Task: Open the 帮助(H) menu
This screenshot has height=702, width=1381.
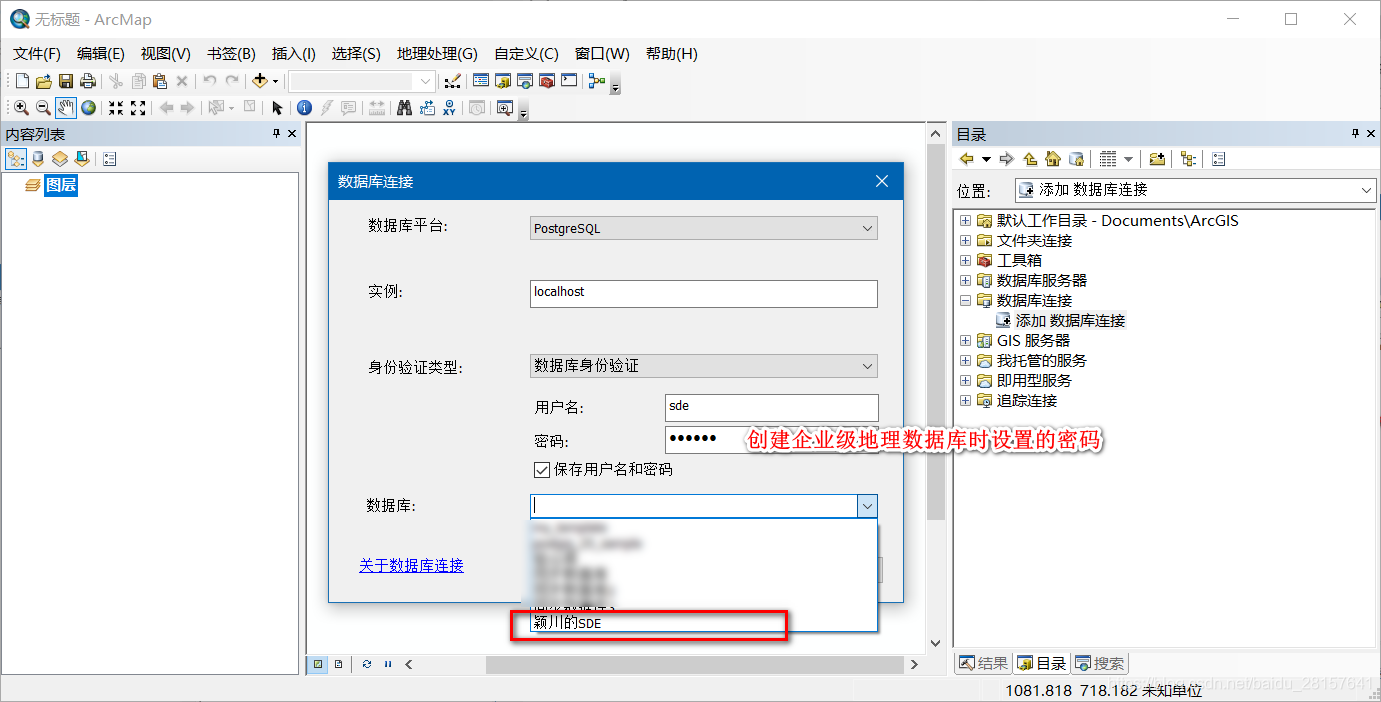Action: coord(672,53)
